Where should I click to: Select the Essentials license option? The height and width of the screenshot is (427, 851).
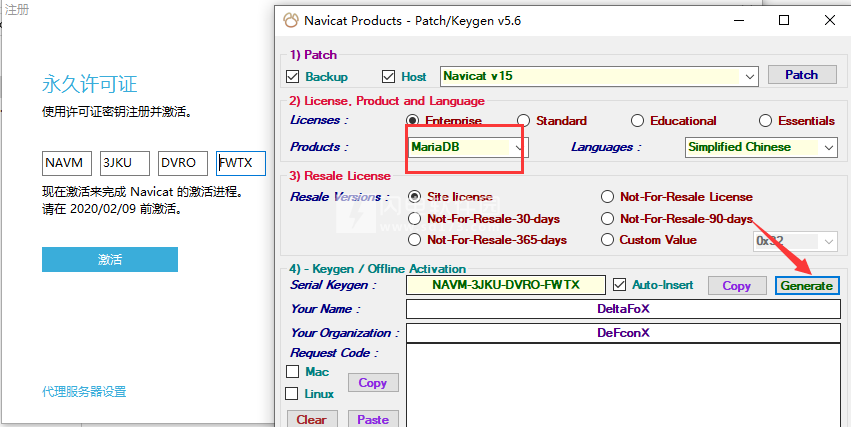pos(765,120)
